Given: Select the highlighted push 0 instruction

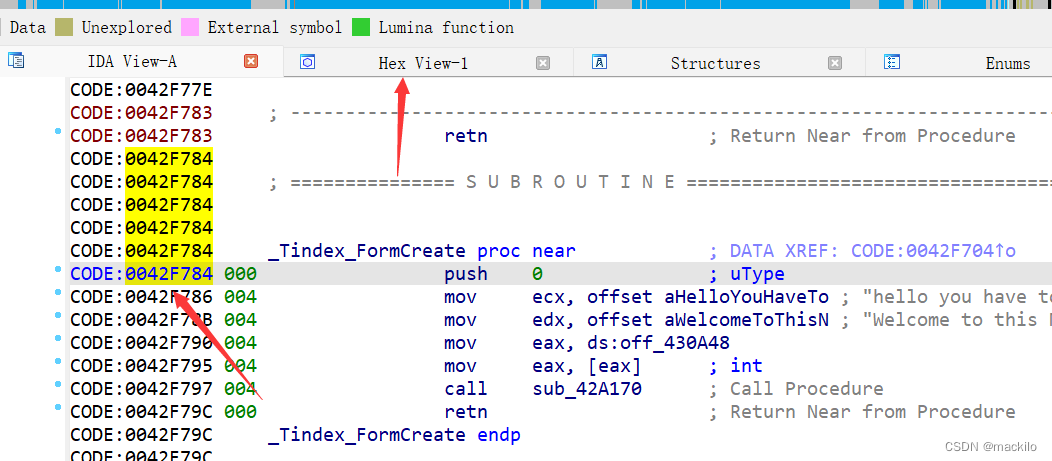Looking at the screenshot, I should pyautogui.click(x=493, y=274).
